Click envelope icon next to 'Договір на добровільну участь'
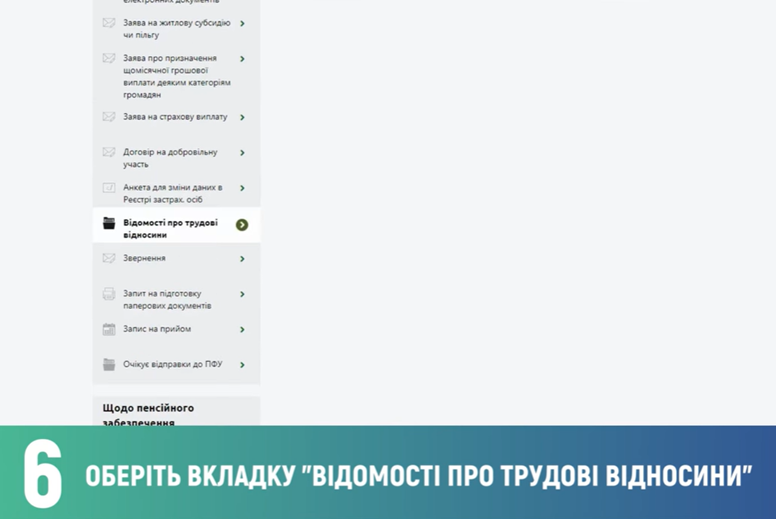Image resolution: width=776 pixels, height=519 pixels. coord(109,152)
